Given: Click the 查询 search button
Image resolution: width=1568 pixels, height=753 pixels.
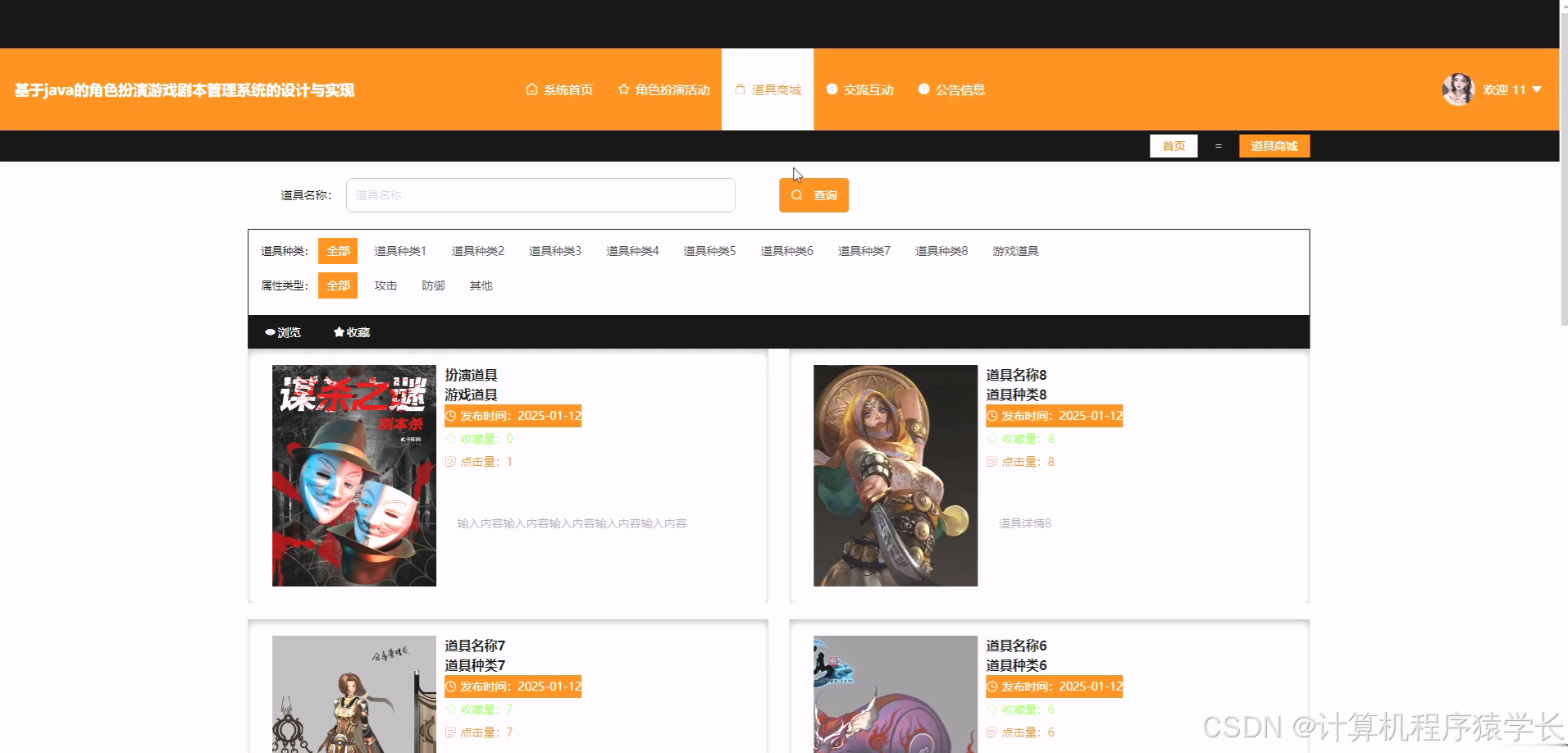Looking at the screenshot, I should [x=814, y=195].
